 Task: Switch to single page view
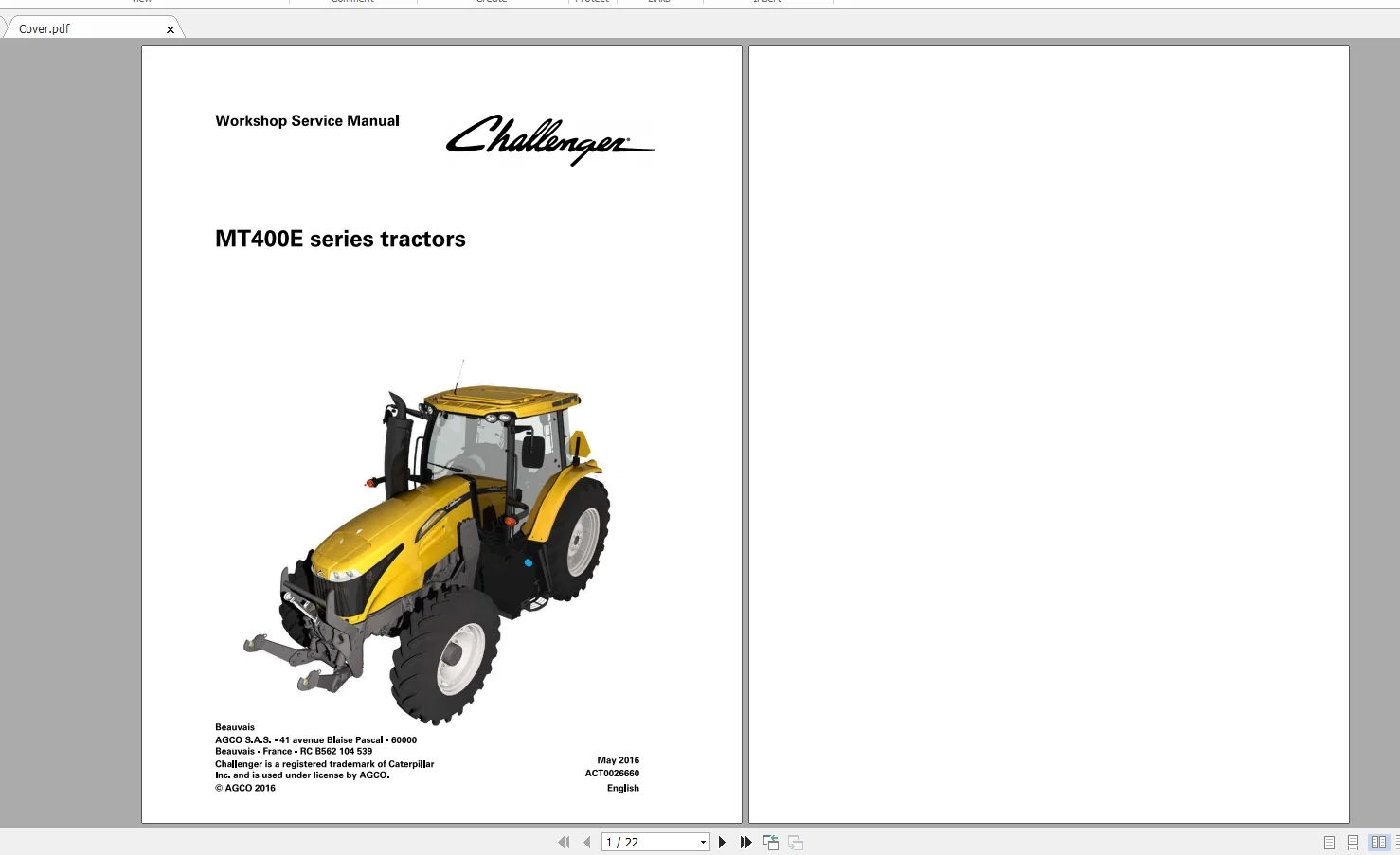(1329, 842)
